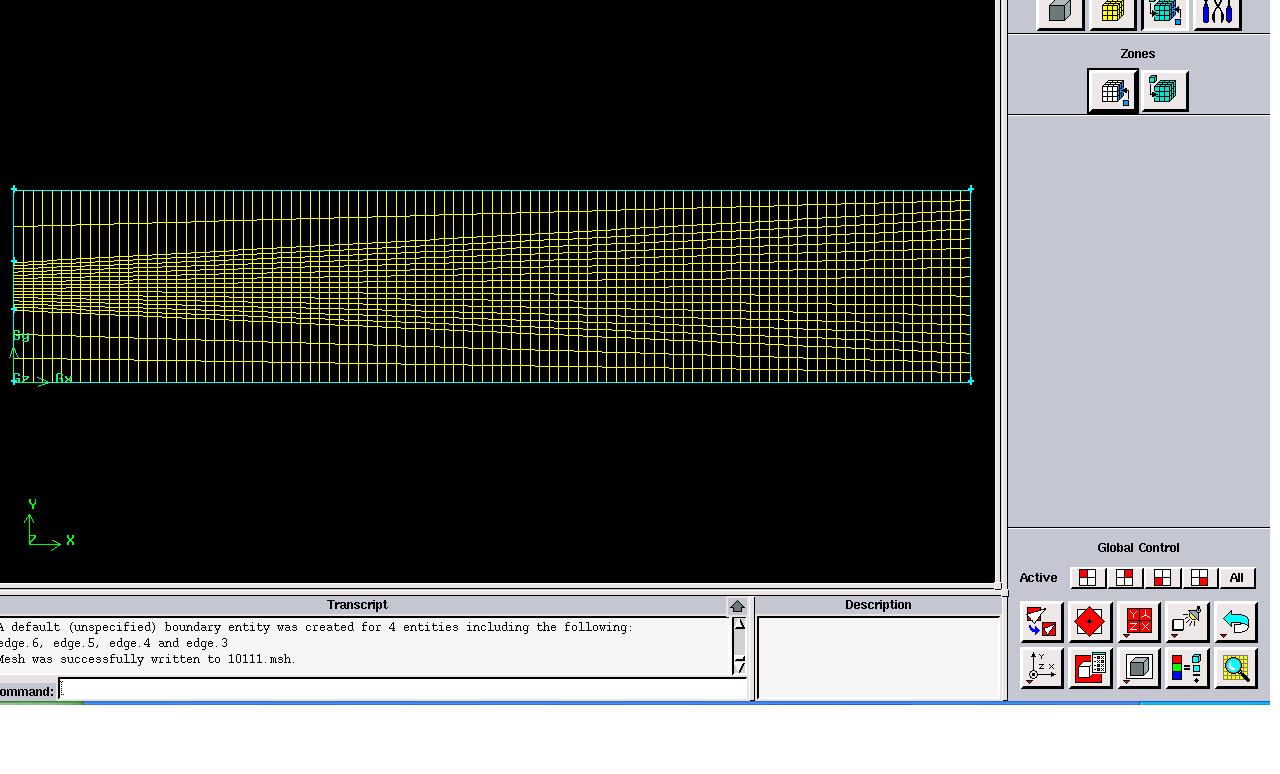Viewport: 1280px width, 774px height.
Task: Click the top-right corner vertex of the mesh
Action: tap(971, 189)
